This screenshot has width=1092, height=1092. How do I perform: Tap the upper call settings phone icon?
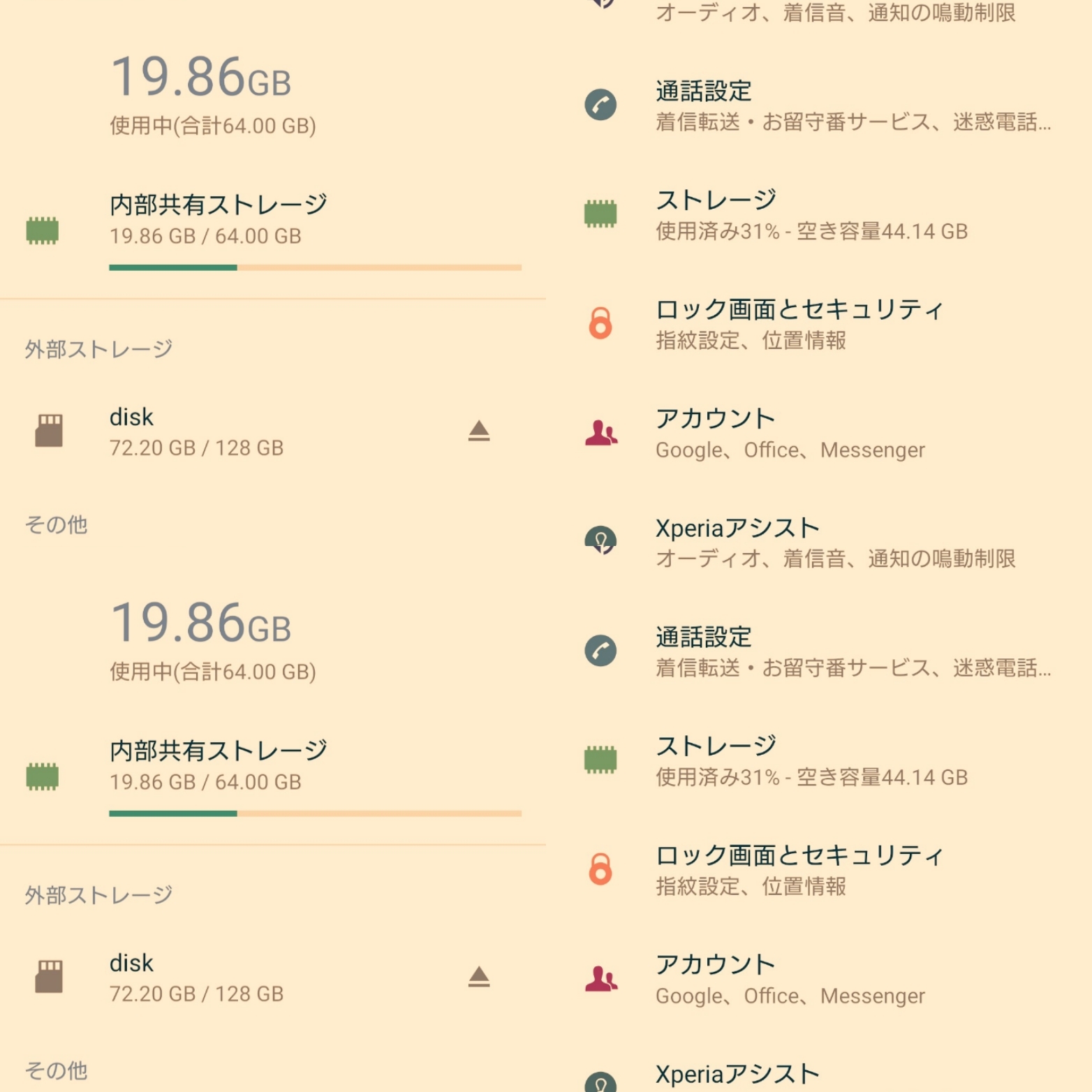coord(600,105)
